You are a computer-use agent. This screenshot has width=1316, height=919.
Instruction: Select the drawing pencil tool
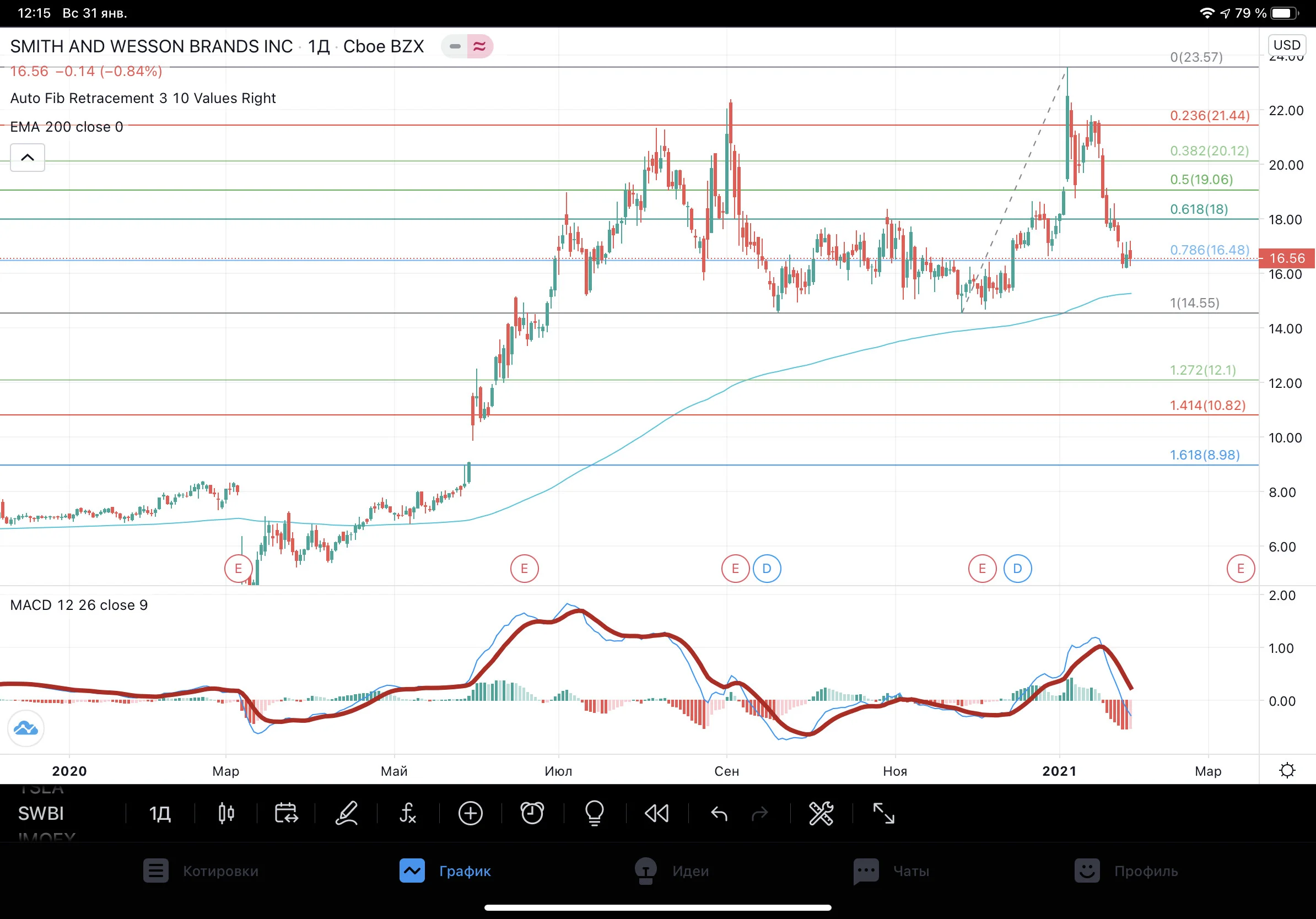point(347,813)
